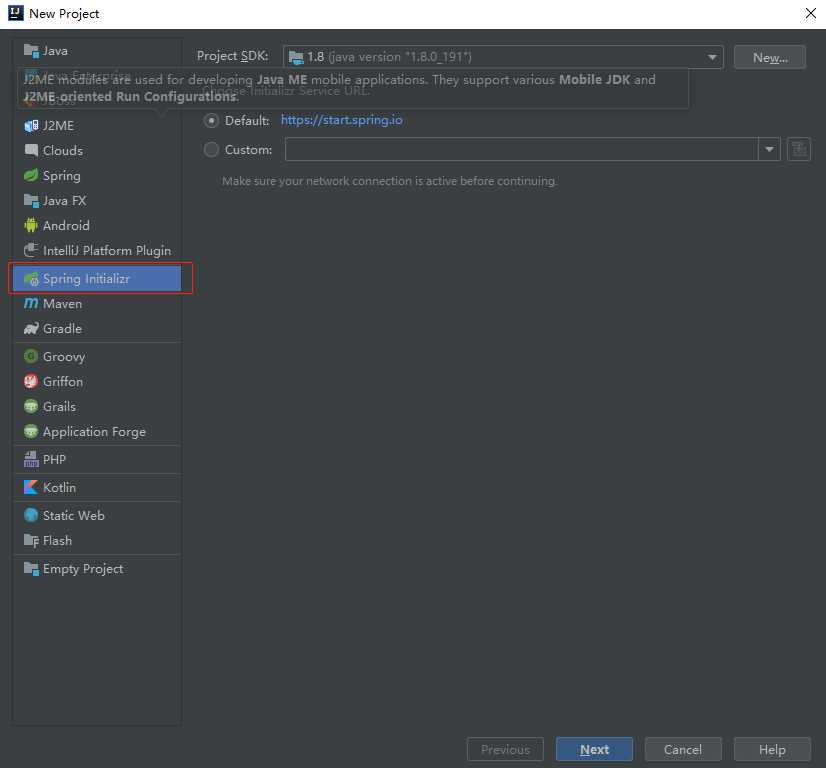The width and height of the screenshot is (826, 768).
Task: Select the Empty Project list label
Action: coord(83,569)
